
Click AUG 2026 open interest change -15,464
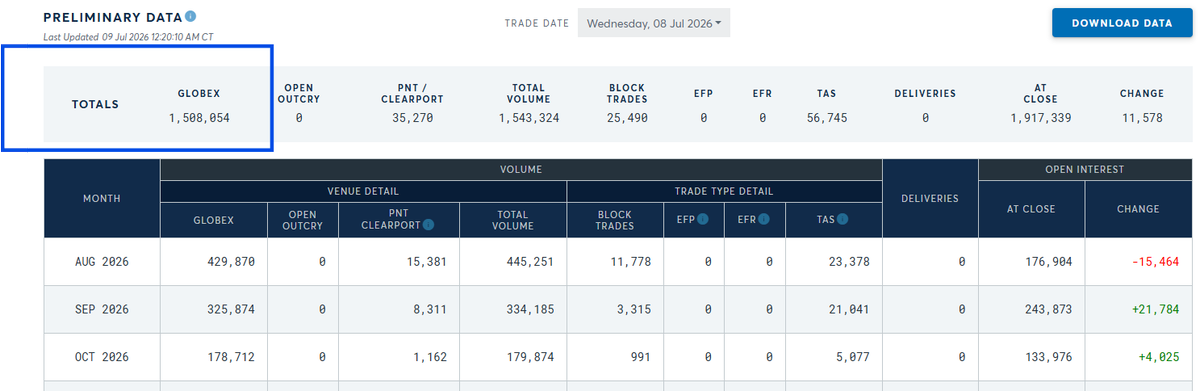[x=1154, y=262]
